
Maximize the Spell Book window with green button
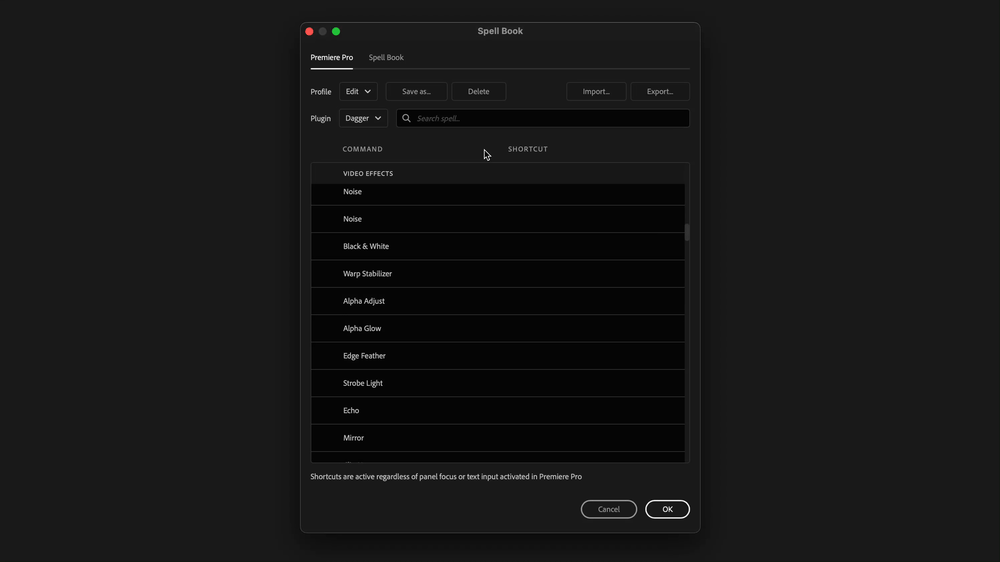coord(336,31)
